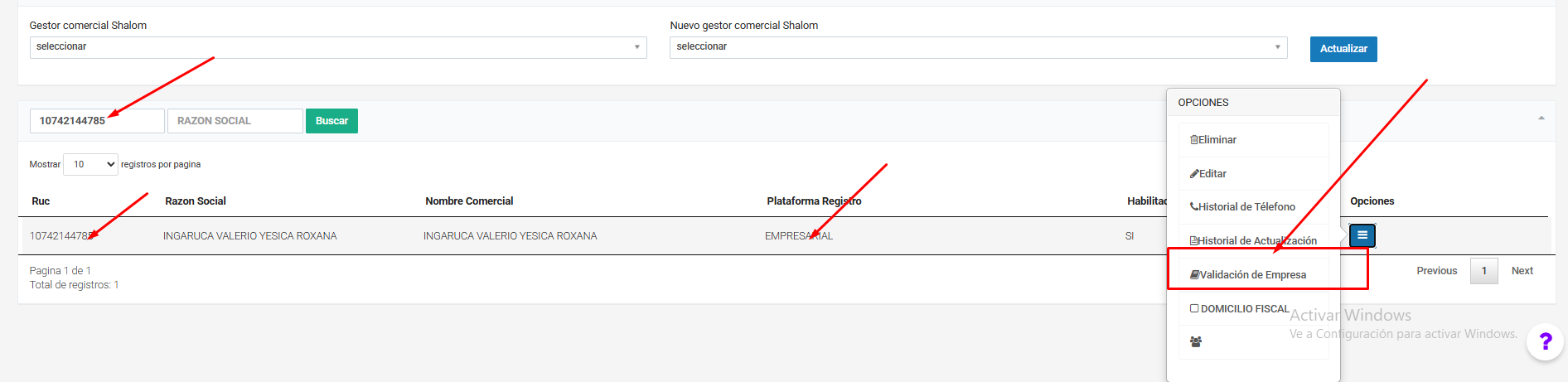This screenshot has height=382, width=1568.
Task: Click the green Buscar button
Action: click(x=332, y=121)
